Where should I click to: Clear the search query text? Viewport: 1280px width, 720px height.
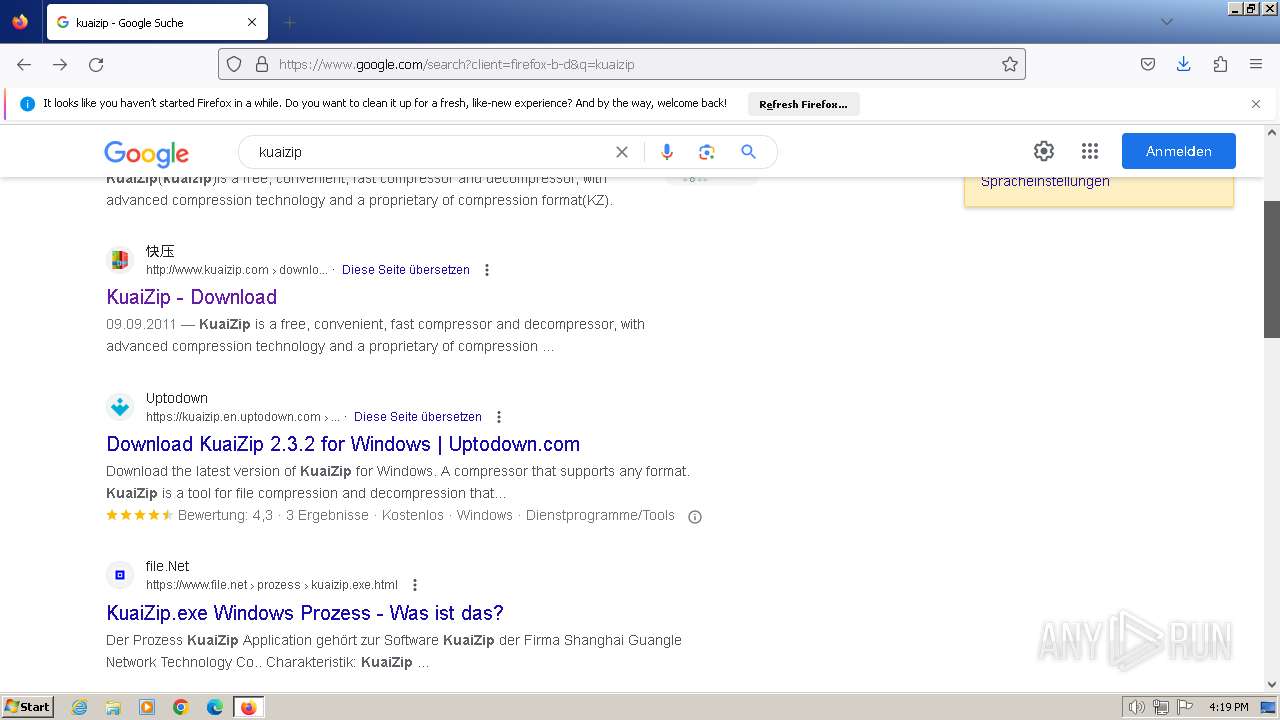(622, 152)
